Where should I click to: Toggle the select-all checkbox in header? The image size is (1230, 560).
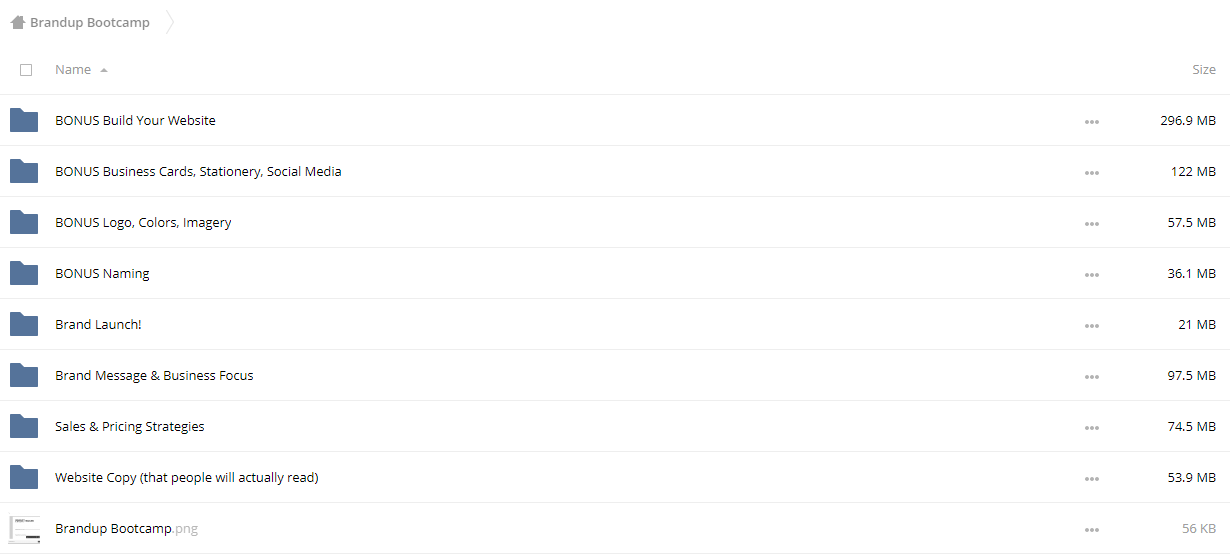pos(26,70)
